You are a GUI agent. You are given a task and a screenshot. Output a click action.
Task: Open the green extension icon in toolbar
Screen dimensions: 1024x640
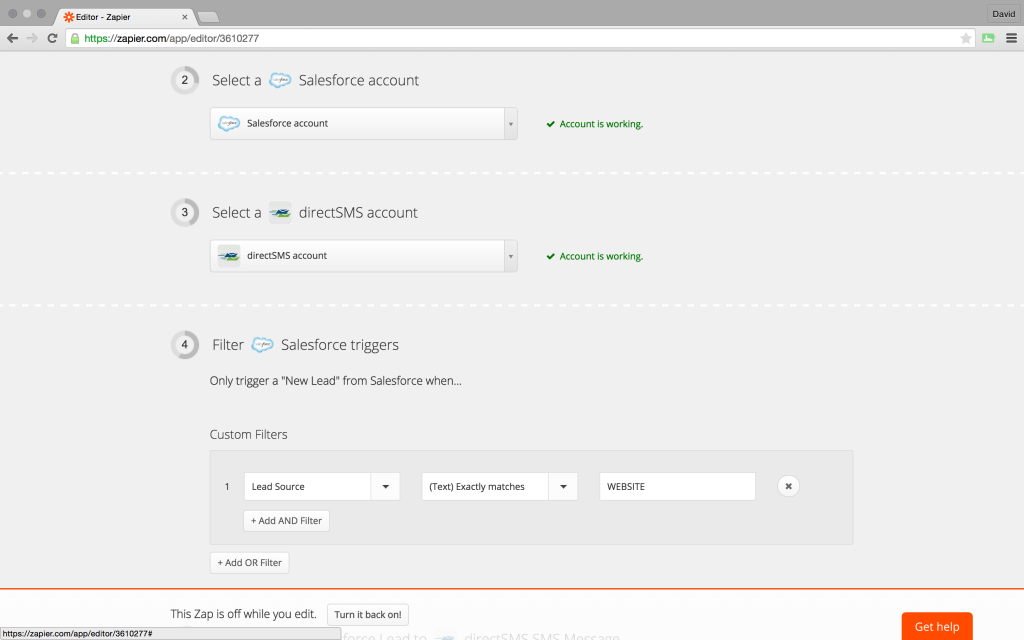tap(988, 39)
